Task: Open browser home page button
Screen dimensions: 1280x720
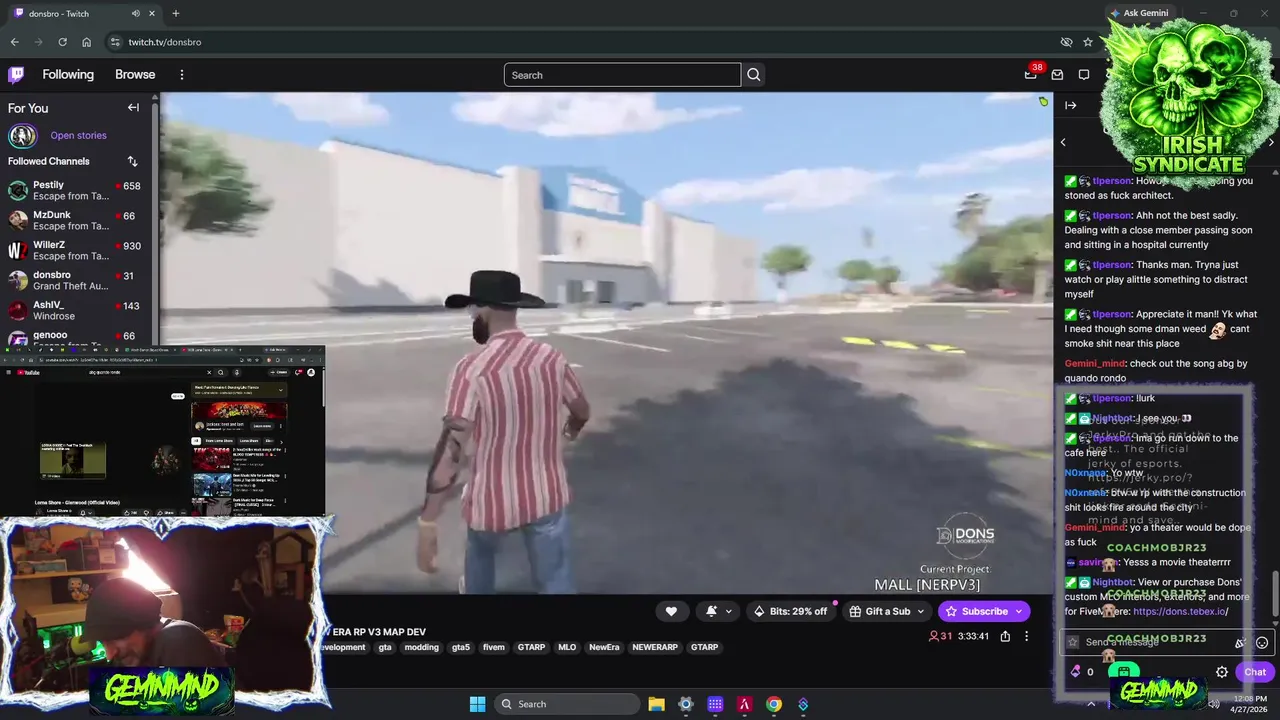Action: click(86, 42)
